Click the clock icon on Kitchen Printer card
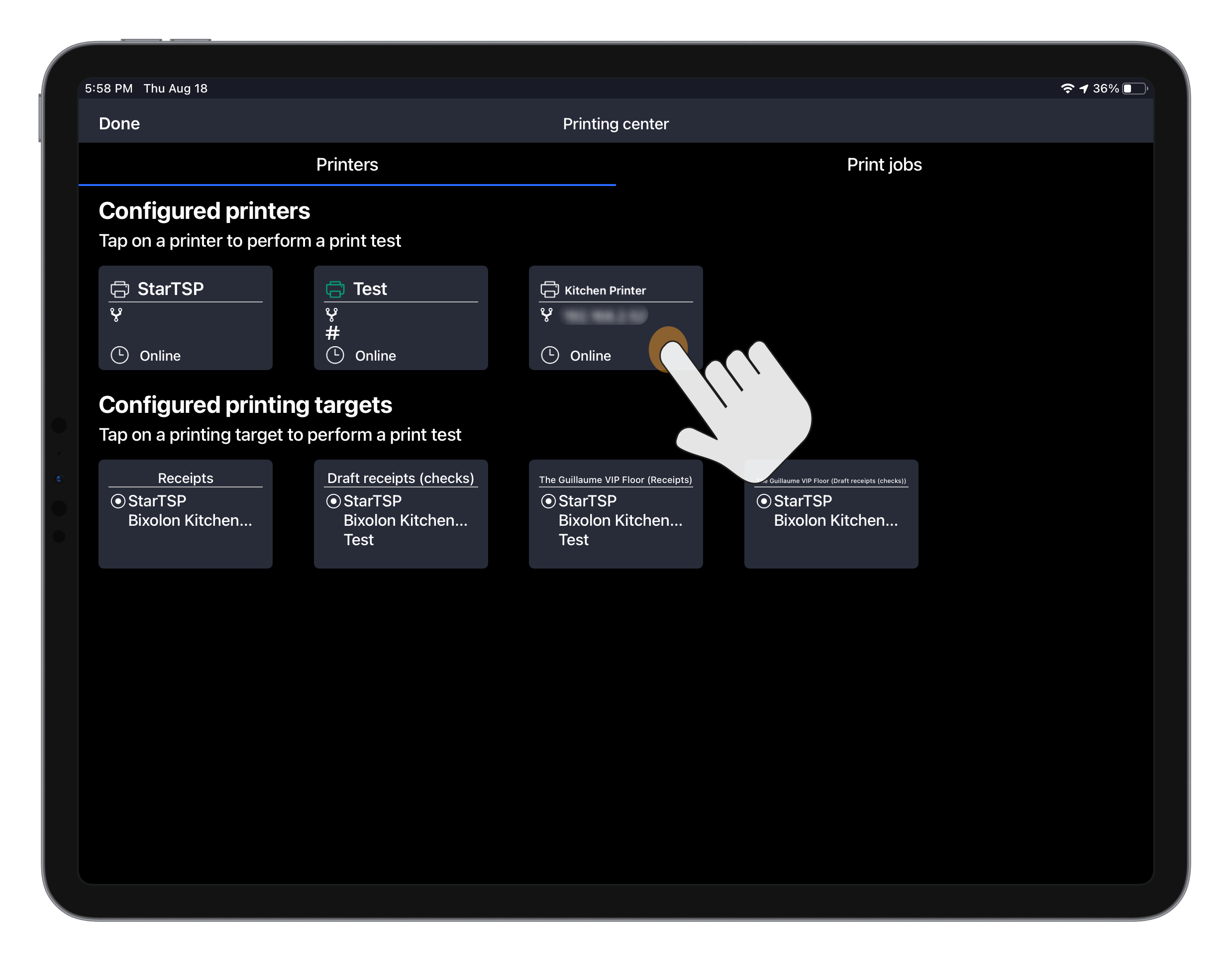Viewport: 1232px width, 963px height. [x=550, y=355]
